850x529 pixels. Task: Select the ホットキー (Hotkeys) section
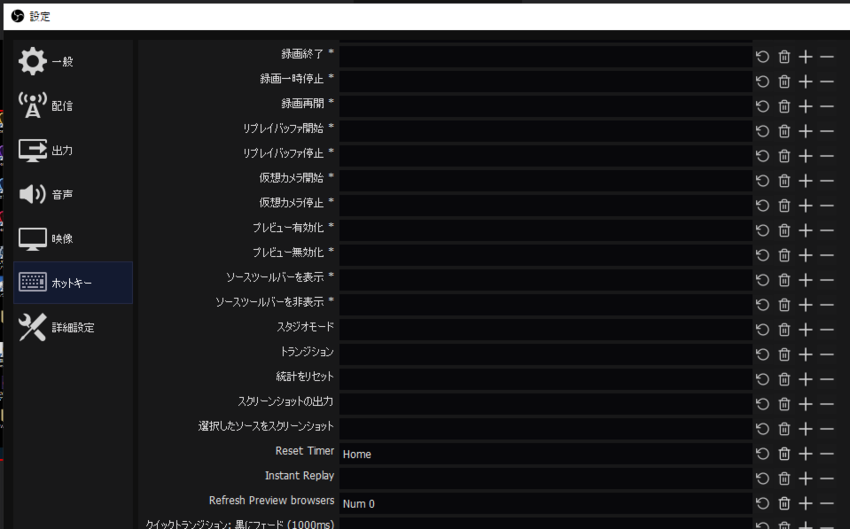[73, 282]
